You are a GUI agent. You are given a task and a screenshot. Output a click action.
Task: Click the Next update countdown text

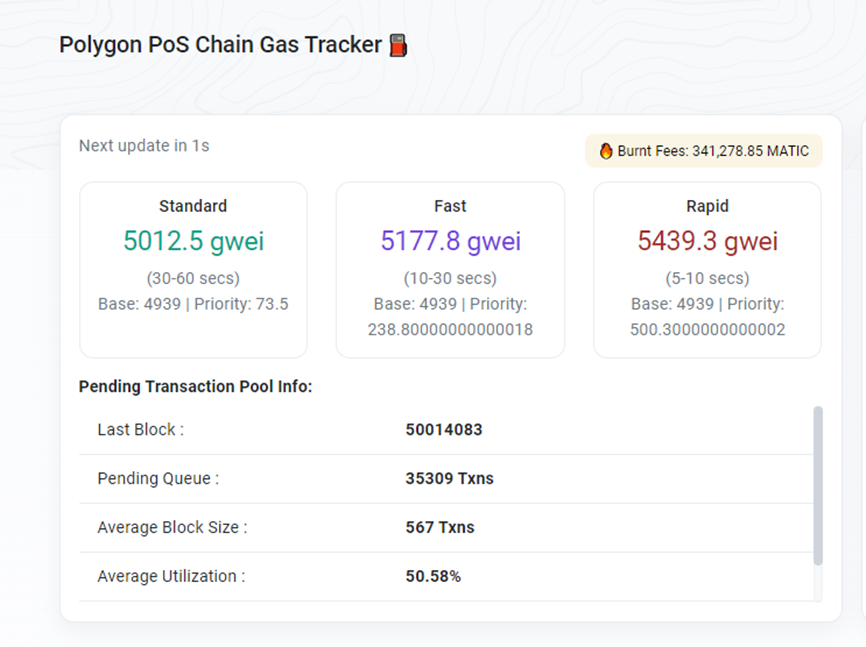coord(144,146)
